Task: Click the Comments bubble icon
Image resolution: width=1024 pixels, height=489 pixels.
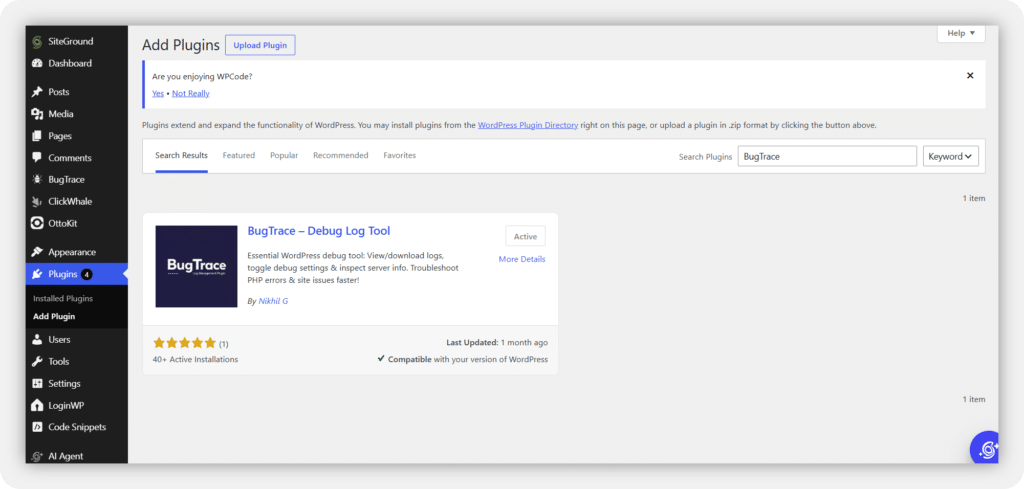Action: click(37, 158)
